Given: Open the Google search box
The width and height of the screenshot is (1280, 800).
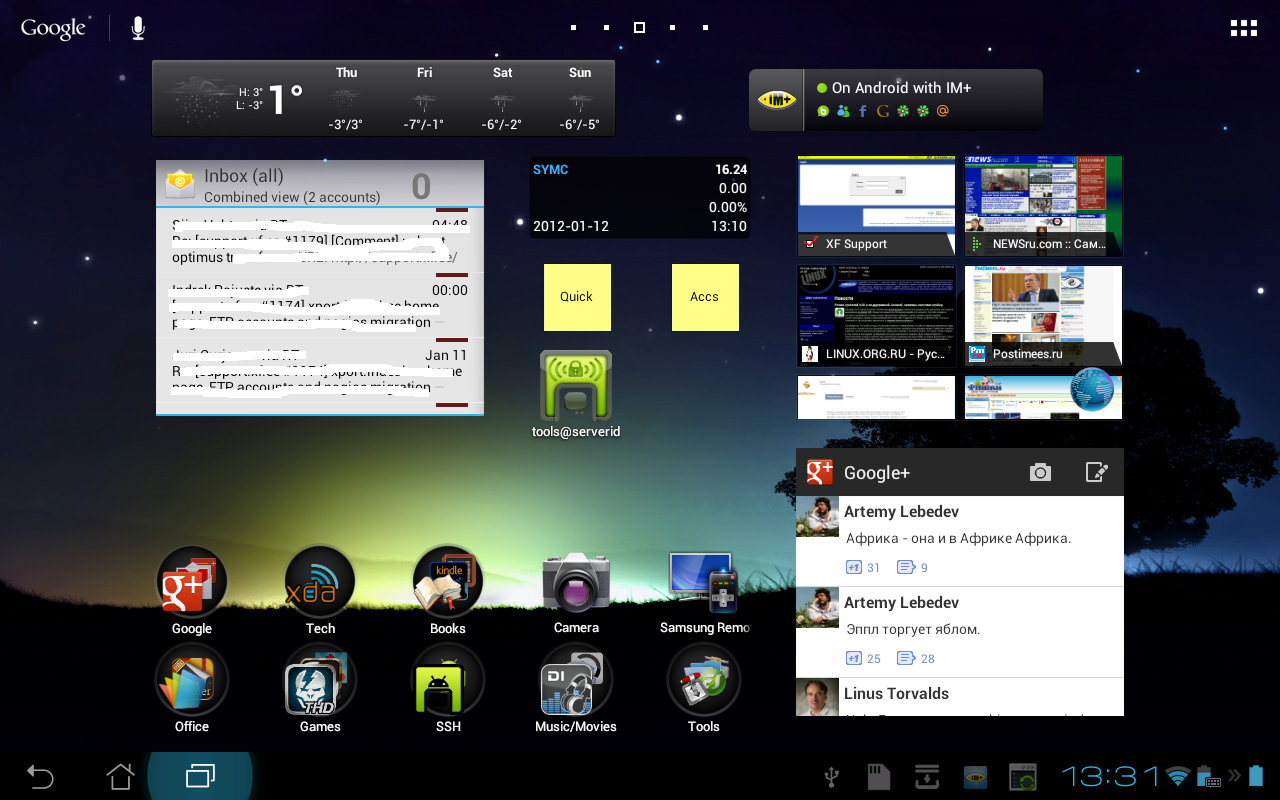Looking at the screenshot, I should pos(53,28).
